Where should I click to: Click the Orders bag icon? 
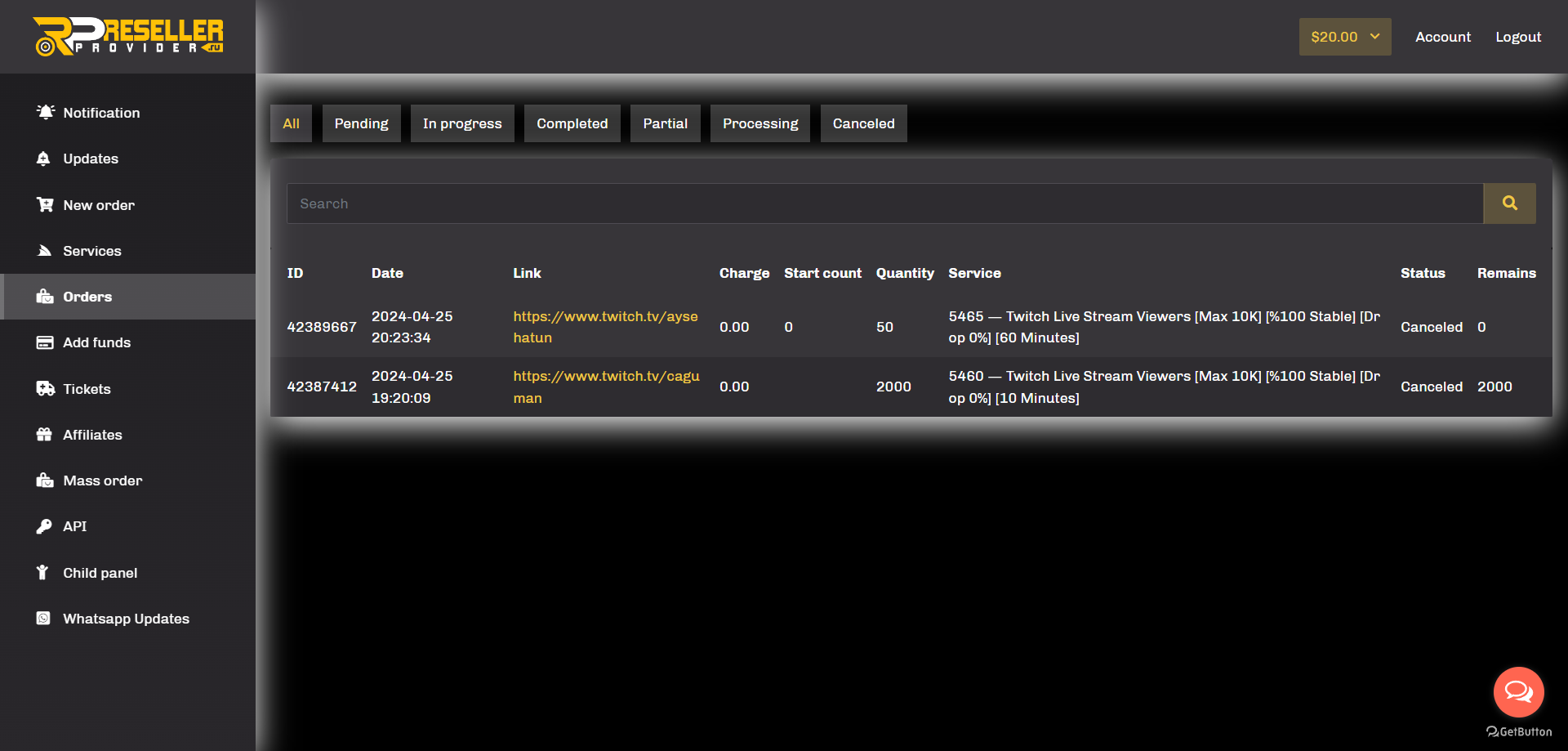[45, 297]
